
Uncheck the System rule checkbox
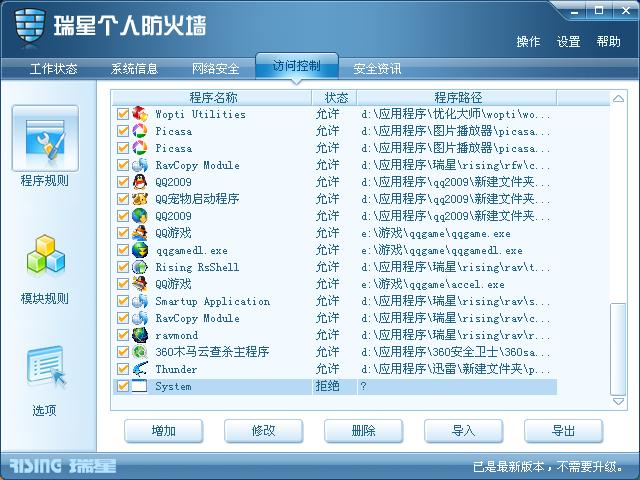pyautogui.click(x=122, y=386)
